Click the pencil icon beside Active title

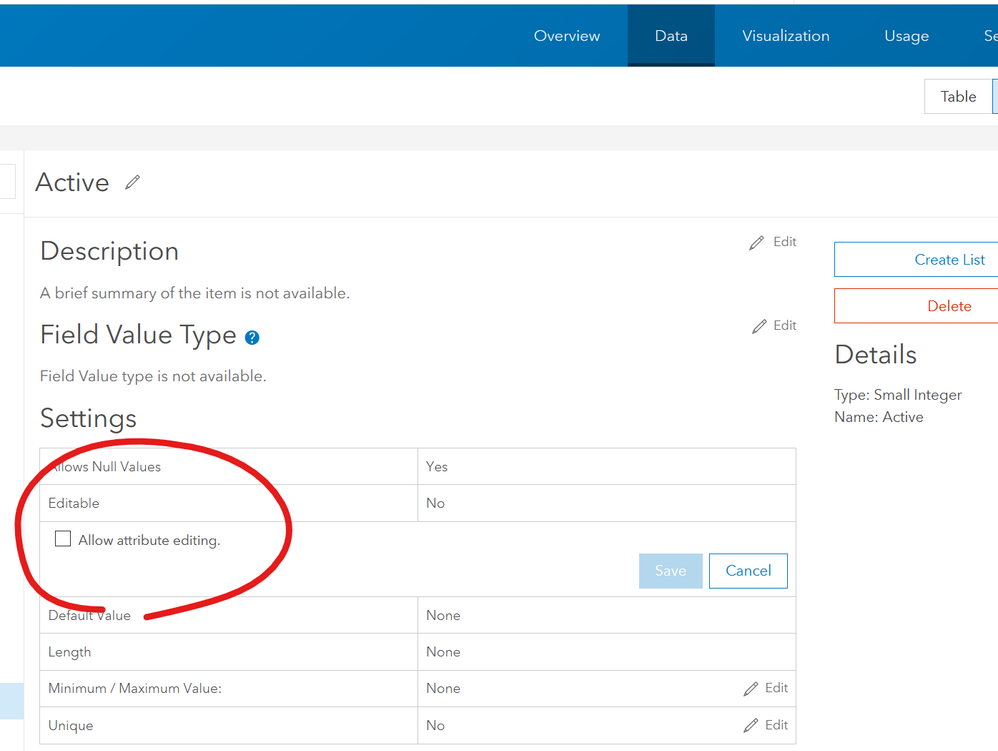click(132, 182)
